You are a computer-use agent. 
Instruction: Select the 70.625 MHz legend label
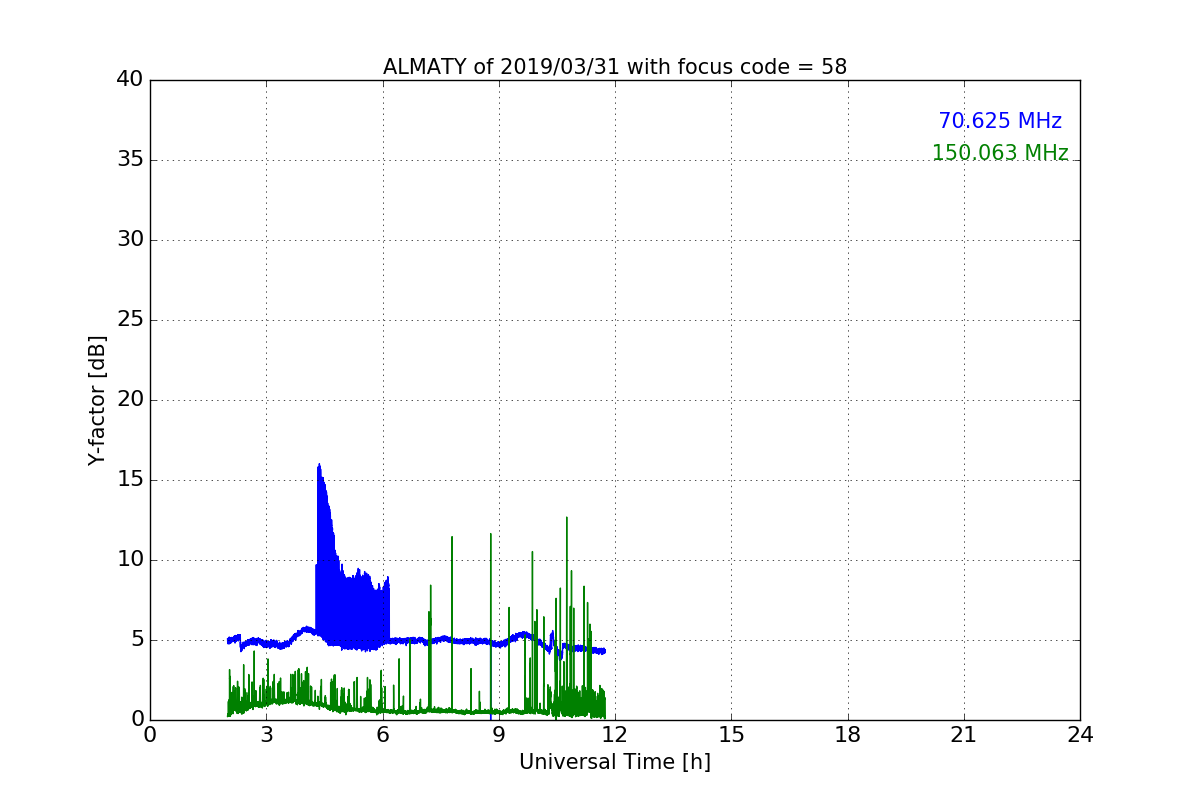[x=1000, y=121]
